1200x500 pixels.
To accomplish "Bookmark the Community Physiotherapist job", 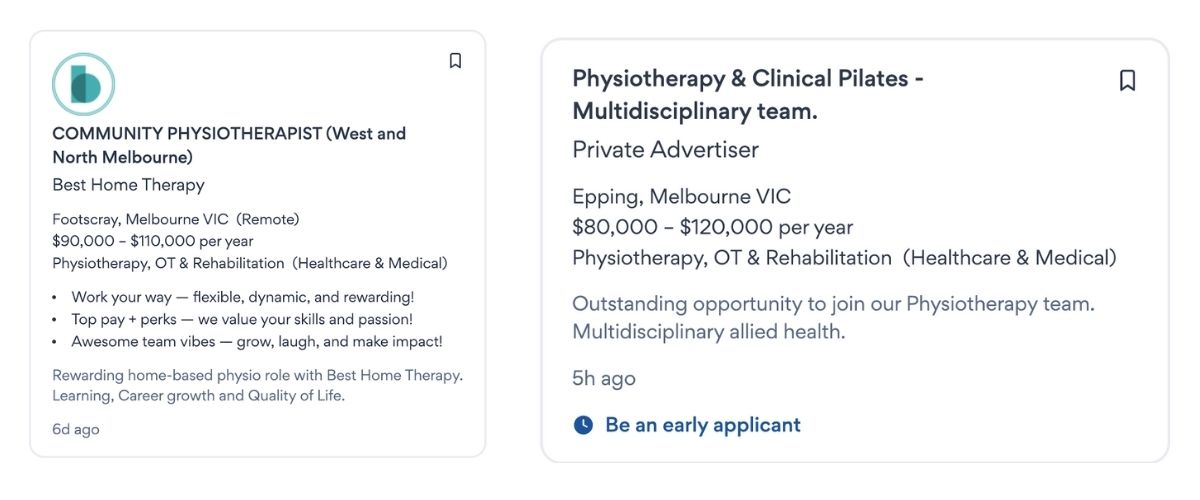I will (x=455, y=61).
